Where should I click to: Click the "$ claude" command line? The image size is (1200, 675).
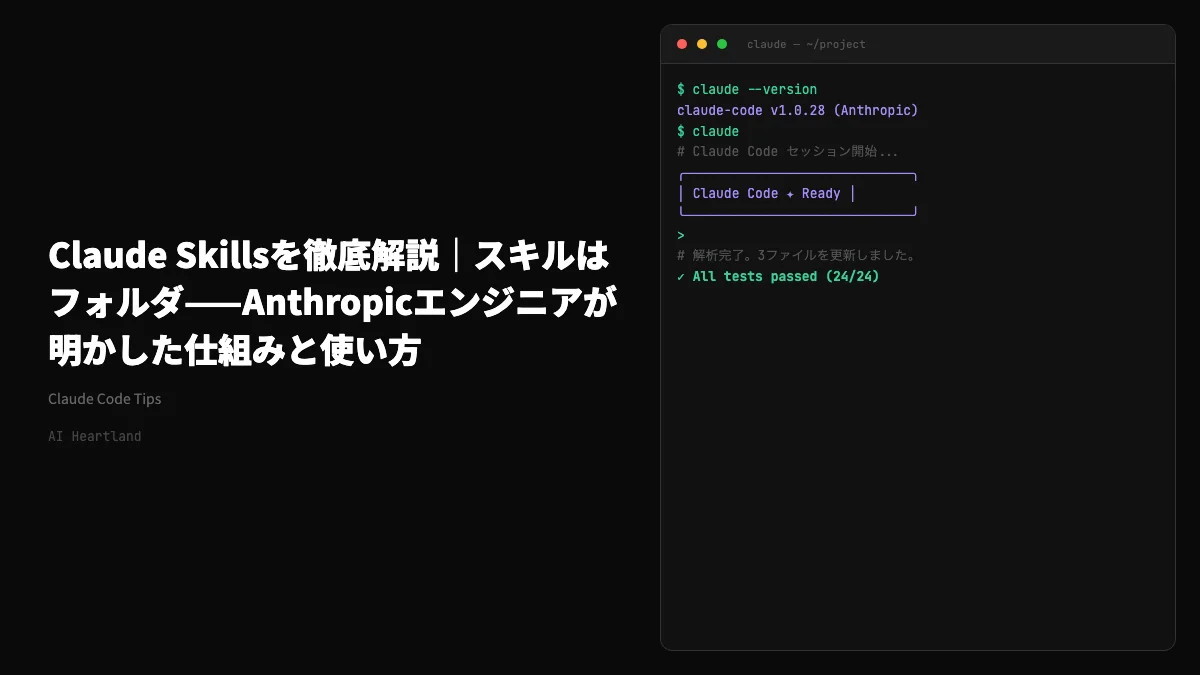coord(710,131)
